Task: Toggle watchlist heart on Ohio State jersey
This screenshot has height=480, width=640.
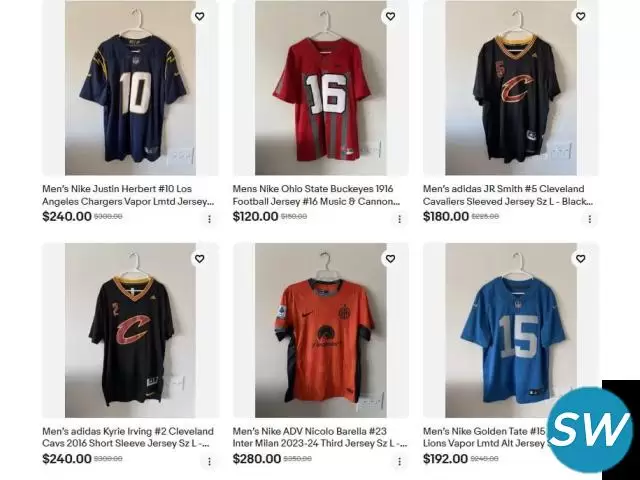Action: [x=390, y=16]
